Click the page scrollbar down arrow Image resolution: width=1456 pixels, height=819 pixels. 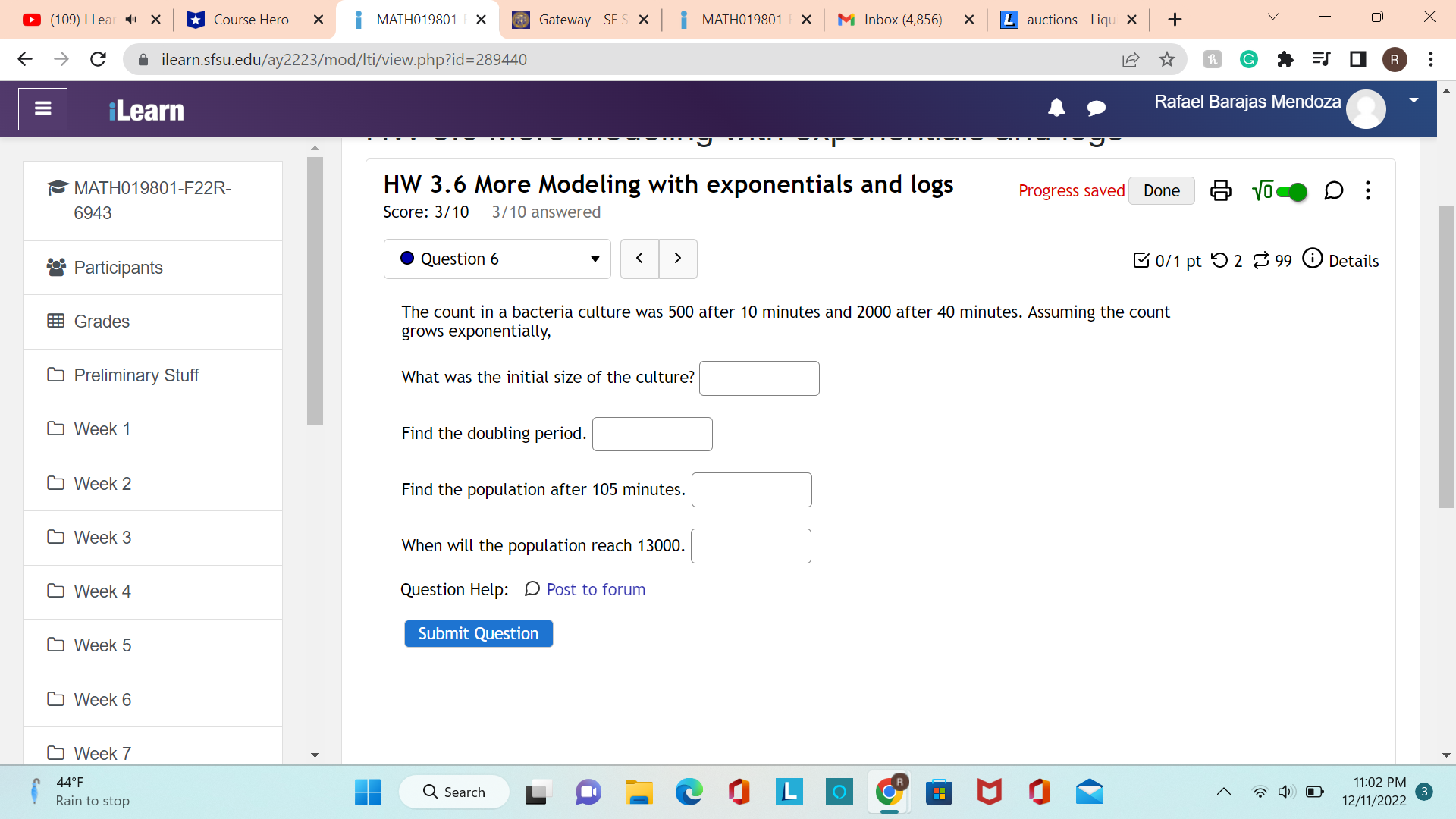tap(1447, 755)
